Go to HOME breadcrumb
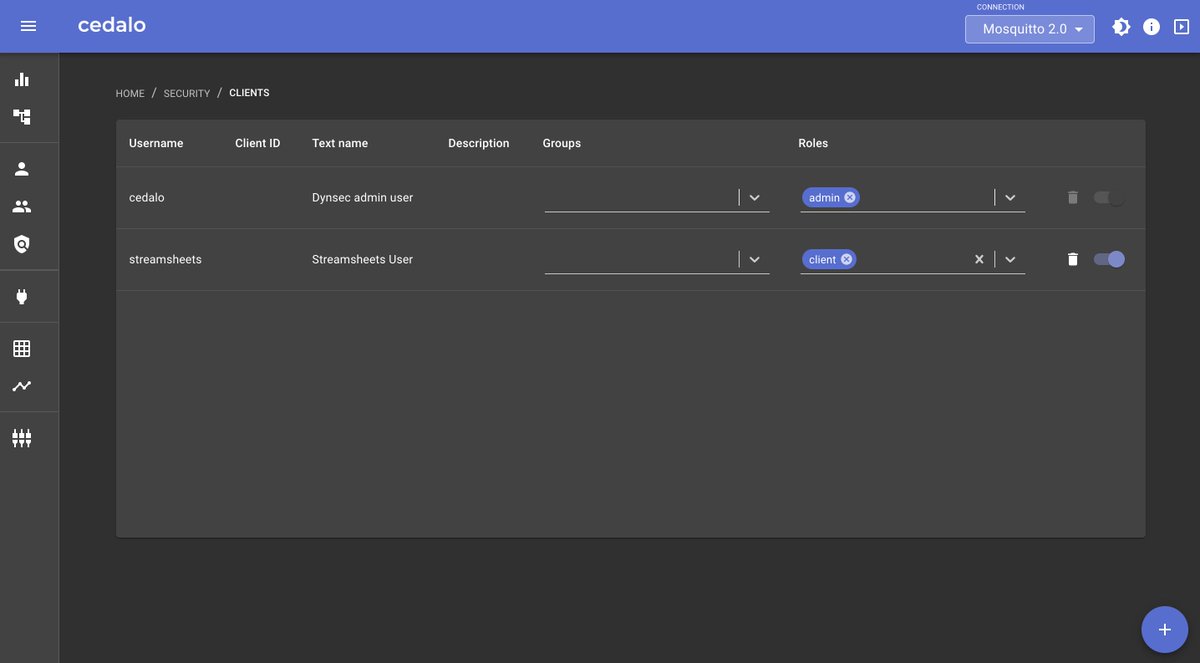 130,93
